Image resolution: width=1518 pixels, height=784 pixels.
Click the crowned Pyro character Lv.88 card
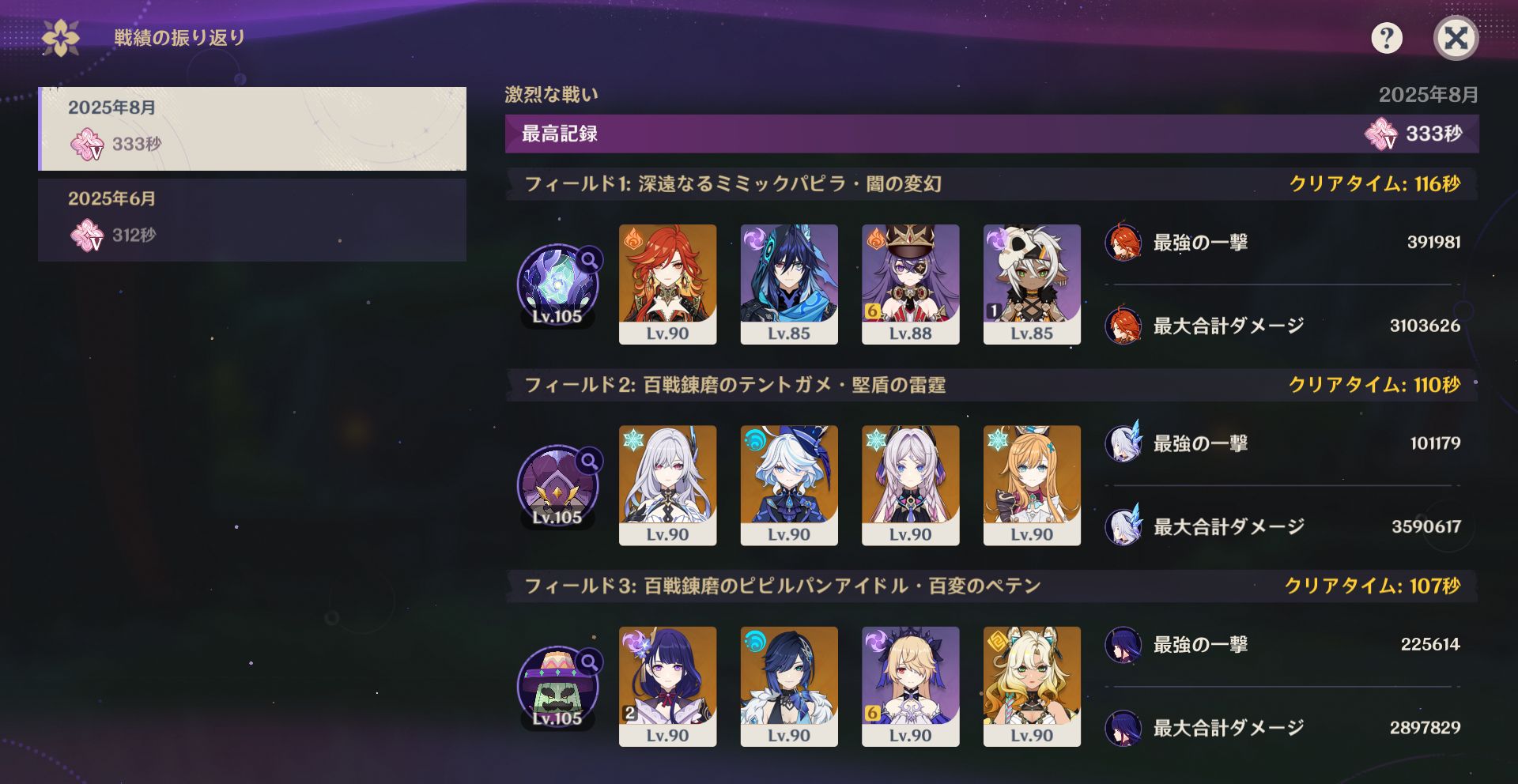[x=910, y=285]
